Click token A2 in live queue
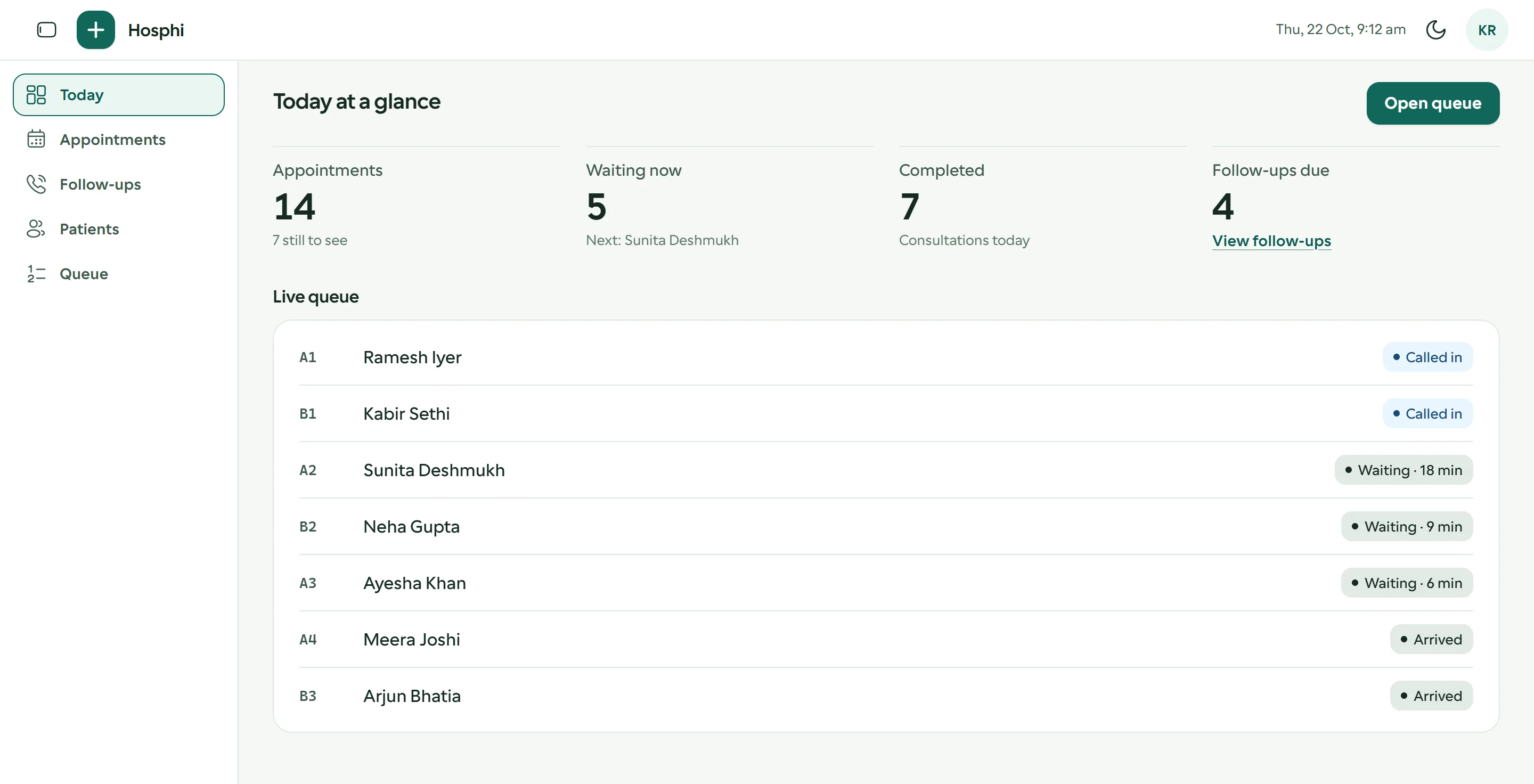 point(307,470)
